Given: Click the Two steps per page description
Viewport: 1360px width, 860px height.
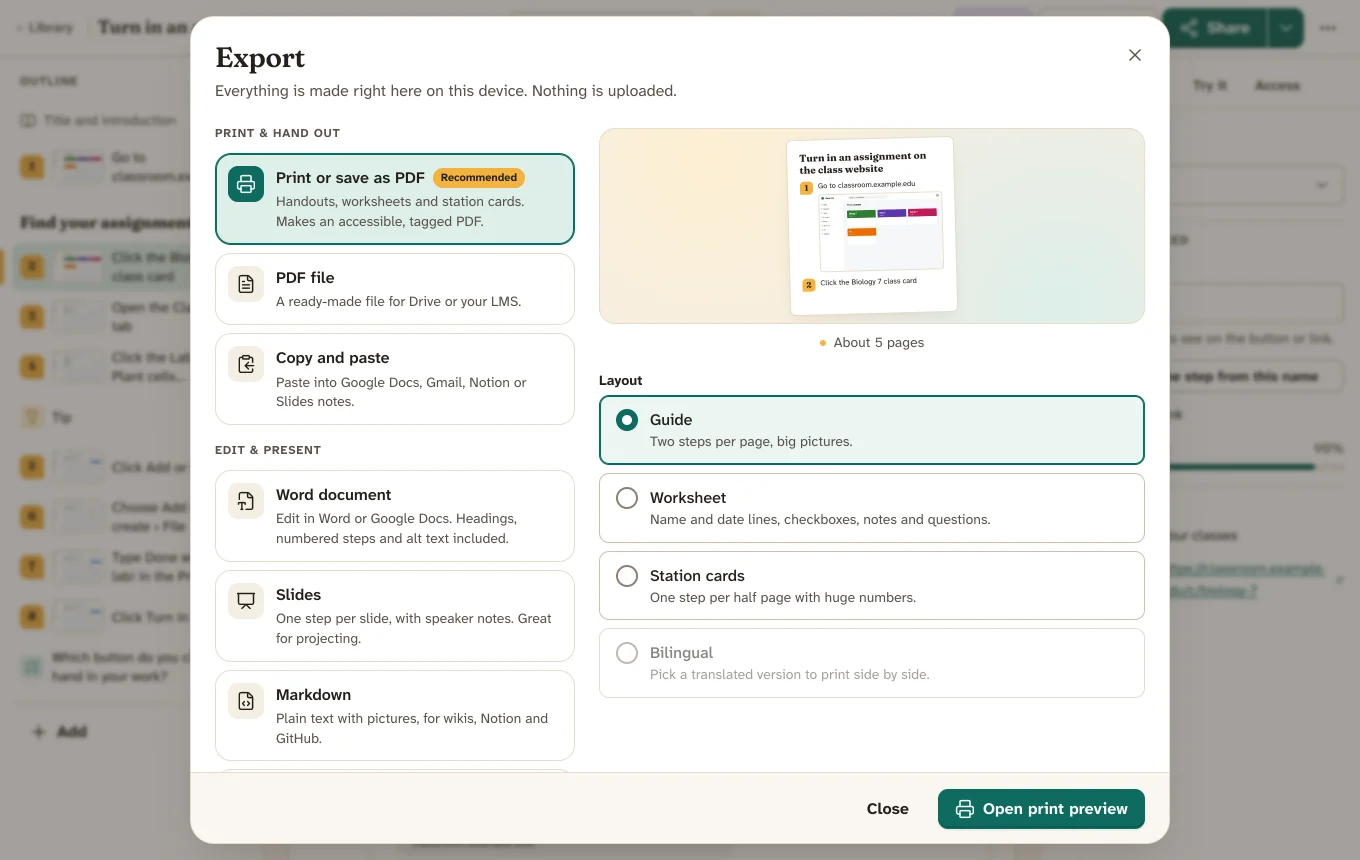Looking at the screenshot, I should click(751, 442).
